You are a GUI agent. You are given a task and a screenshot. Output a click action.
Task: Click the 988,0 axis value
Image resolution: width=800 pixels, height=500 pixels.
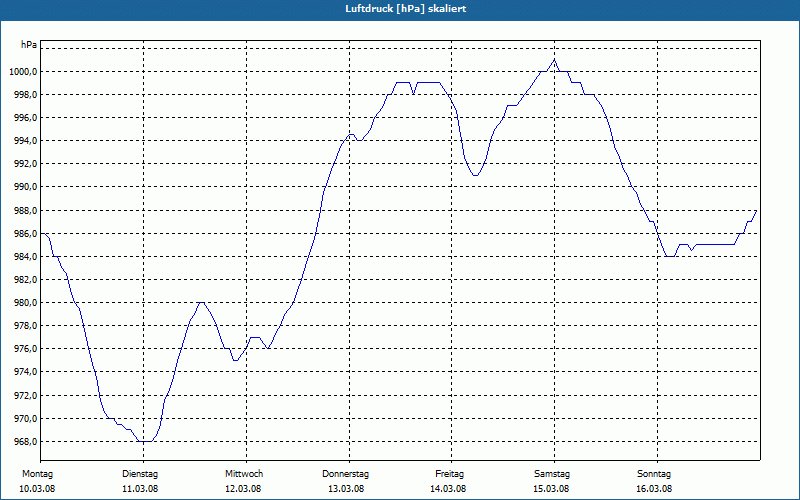[x=25, y=211]
